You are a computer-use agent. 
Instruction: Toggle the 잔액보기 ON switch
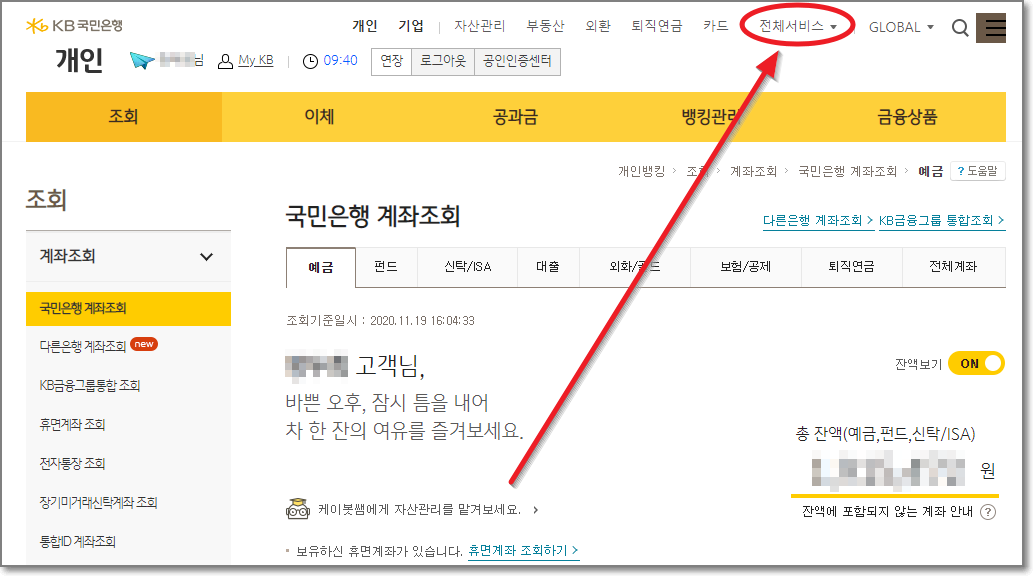pos(976,363)
